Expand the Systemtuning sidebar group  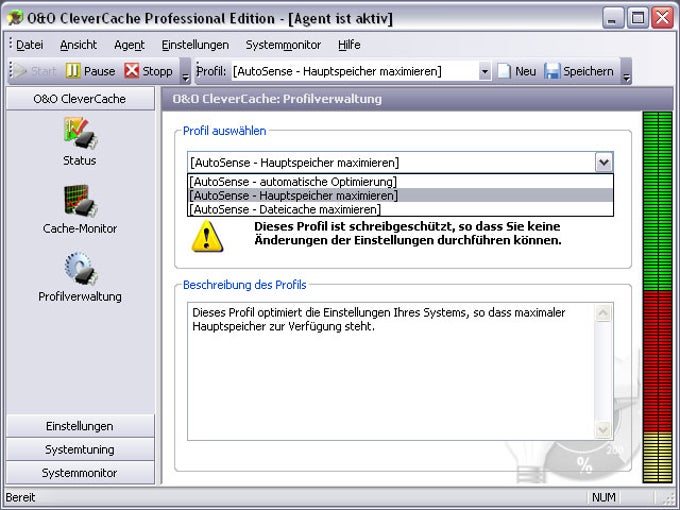80,449
